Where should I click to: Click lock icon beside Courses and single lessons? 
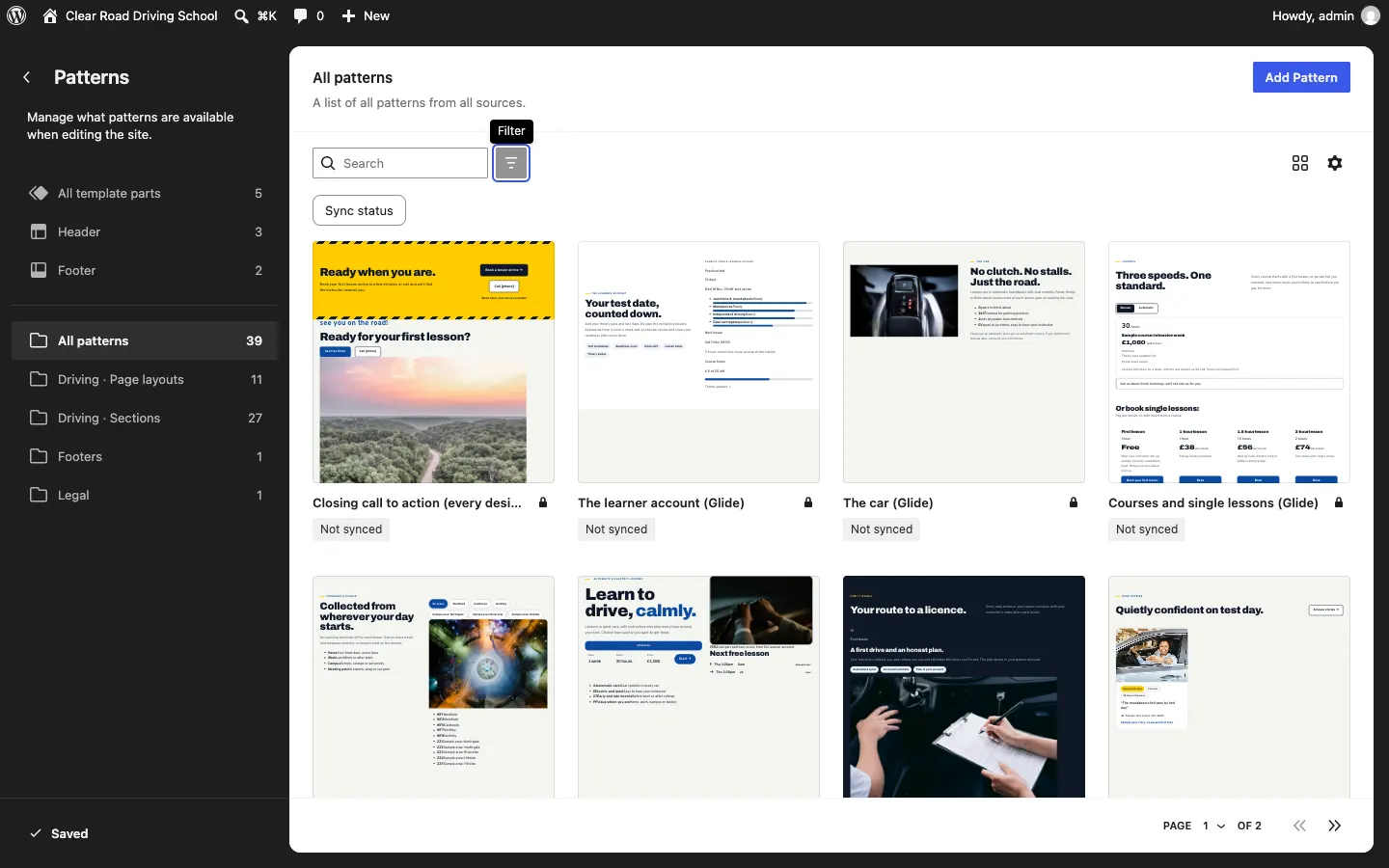coord(1339,502)
